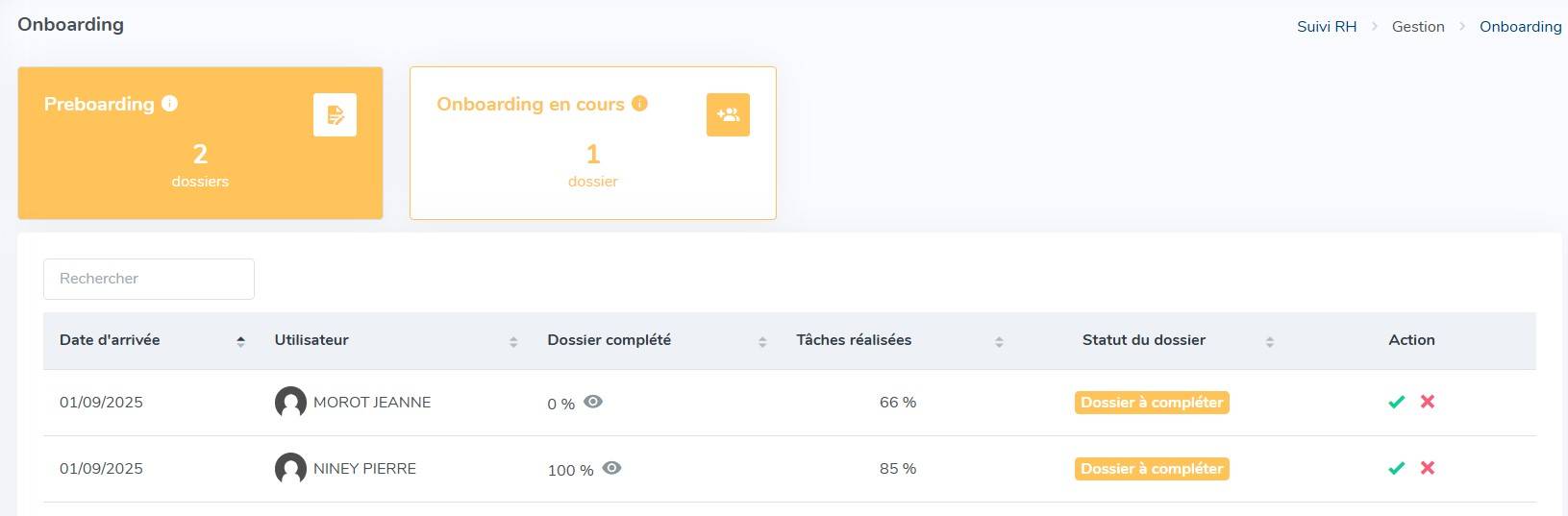Open the Preboarding document edit icon

coord(335,115)
